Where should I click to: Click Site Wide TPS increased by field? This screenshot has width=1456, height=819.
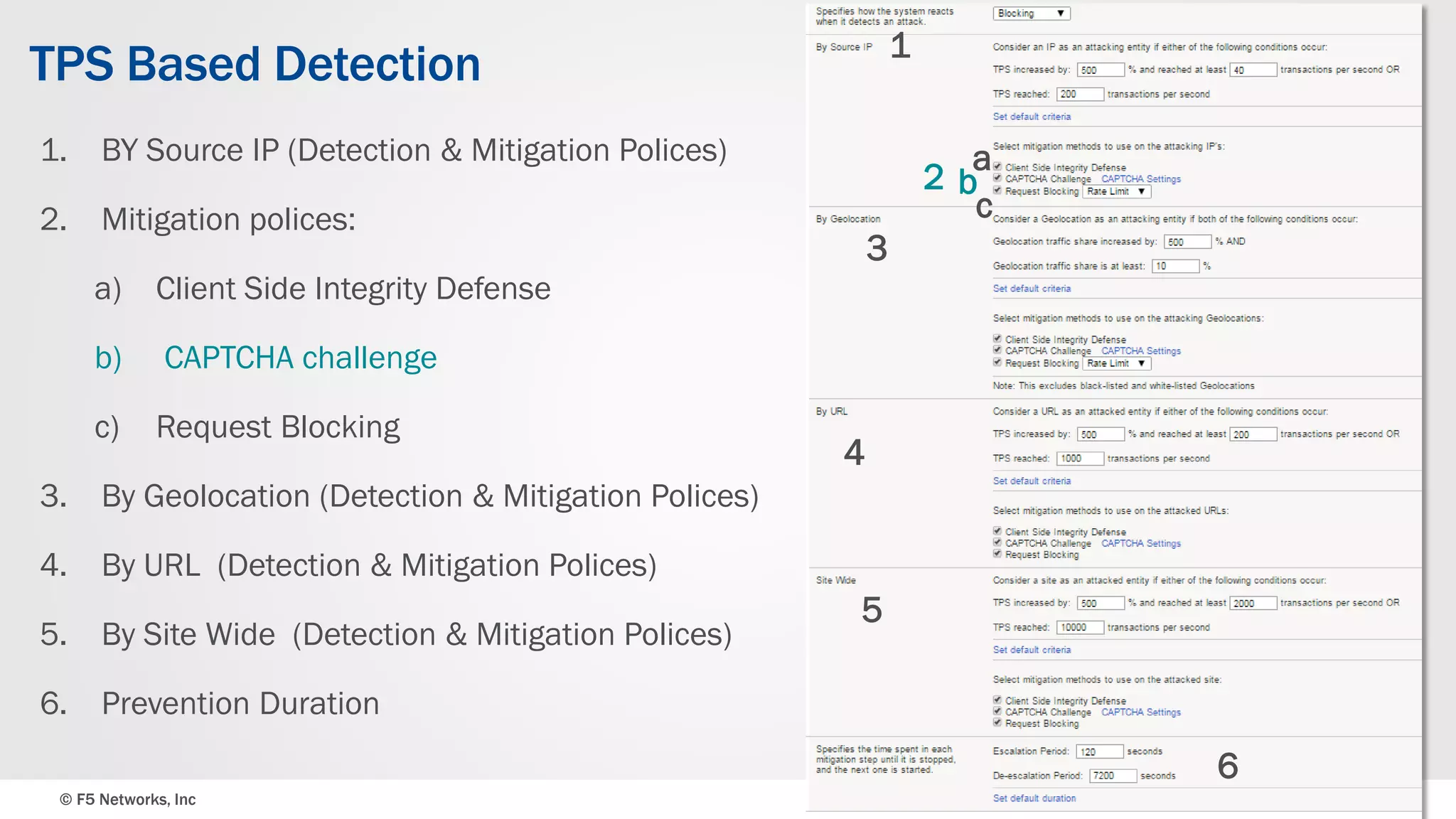[1101, 603]
